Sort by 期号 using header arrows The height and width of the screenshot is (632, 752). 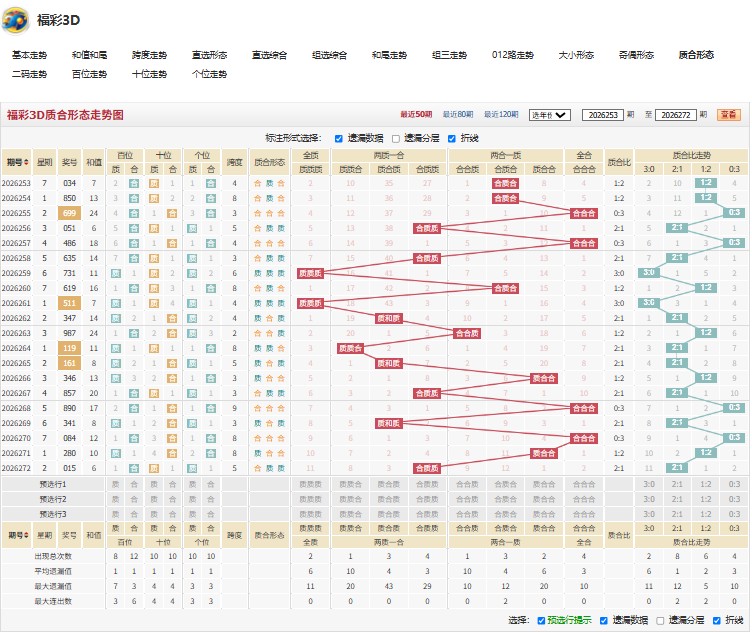tap(26, 163)
